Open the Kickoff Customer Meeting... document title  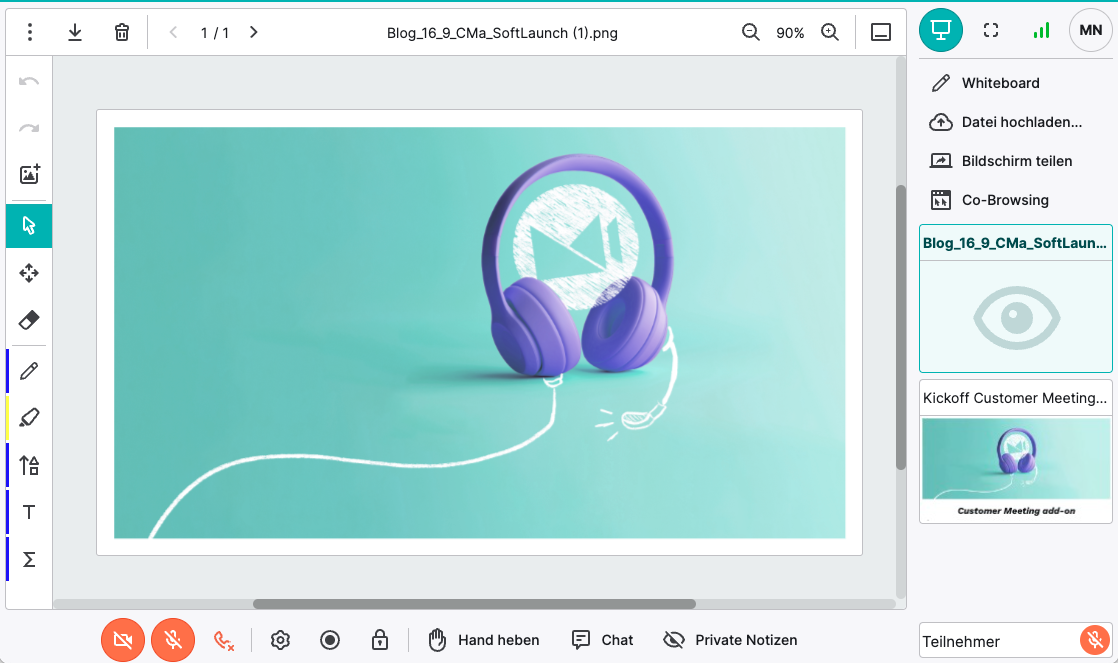point(1015,398)
